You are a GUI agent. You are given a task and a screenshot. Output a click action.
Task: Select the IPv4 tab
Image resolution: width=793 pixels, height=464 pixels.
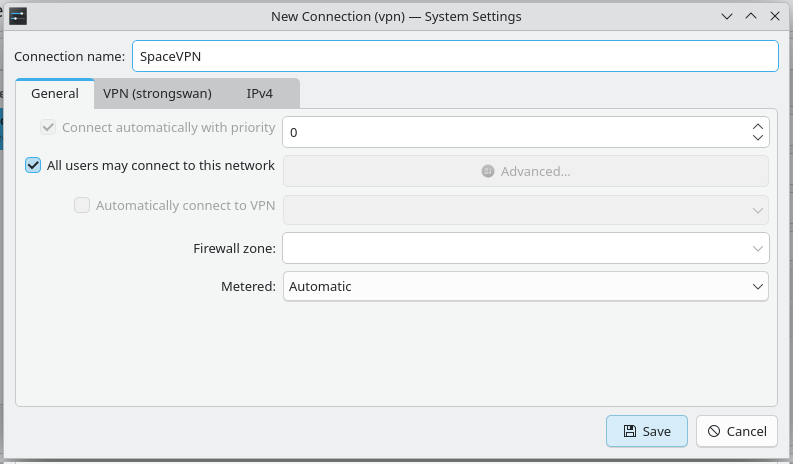[x=259, y=93]
